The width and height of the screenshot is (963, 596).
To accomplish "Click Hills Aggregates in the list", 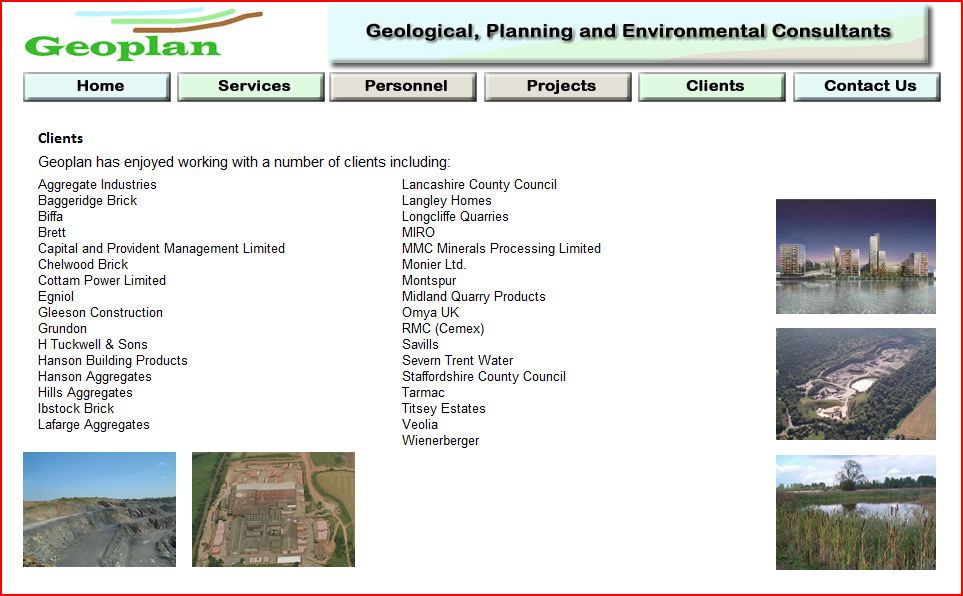I will coord(85,393).
